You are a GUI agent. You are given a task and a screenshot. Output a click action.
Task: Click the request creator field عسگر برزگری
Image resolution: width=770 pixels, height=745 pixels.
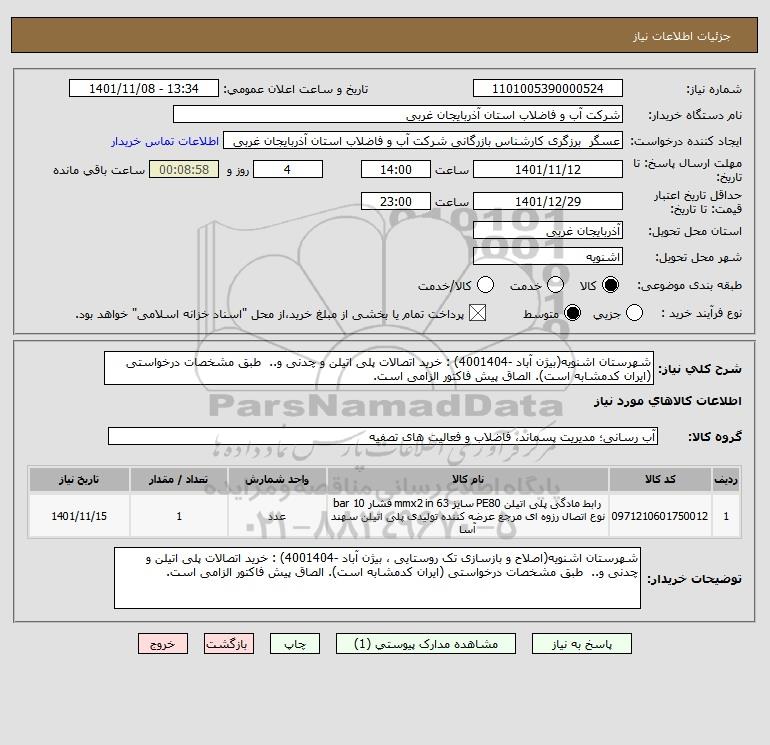[423, 141]
